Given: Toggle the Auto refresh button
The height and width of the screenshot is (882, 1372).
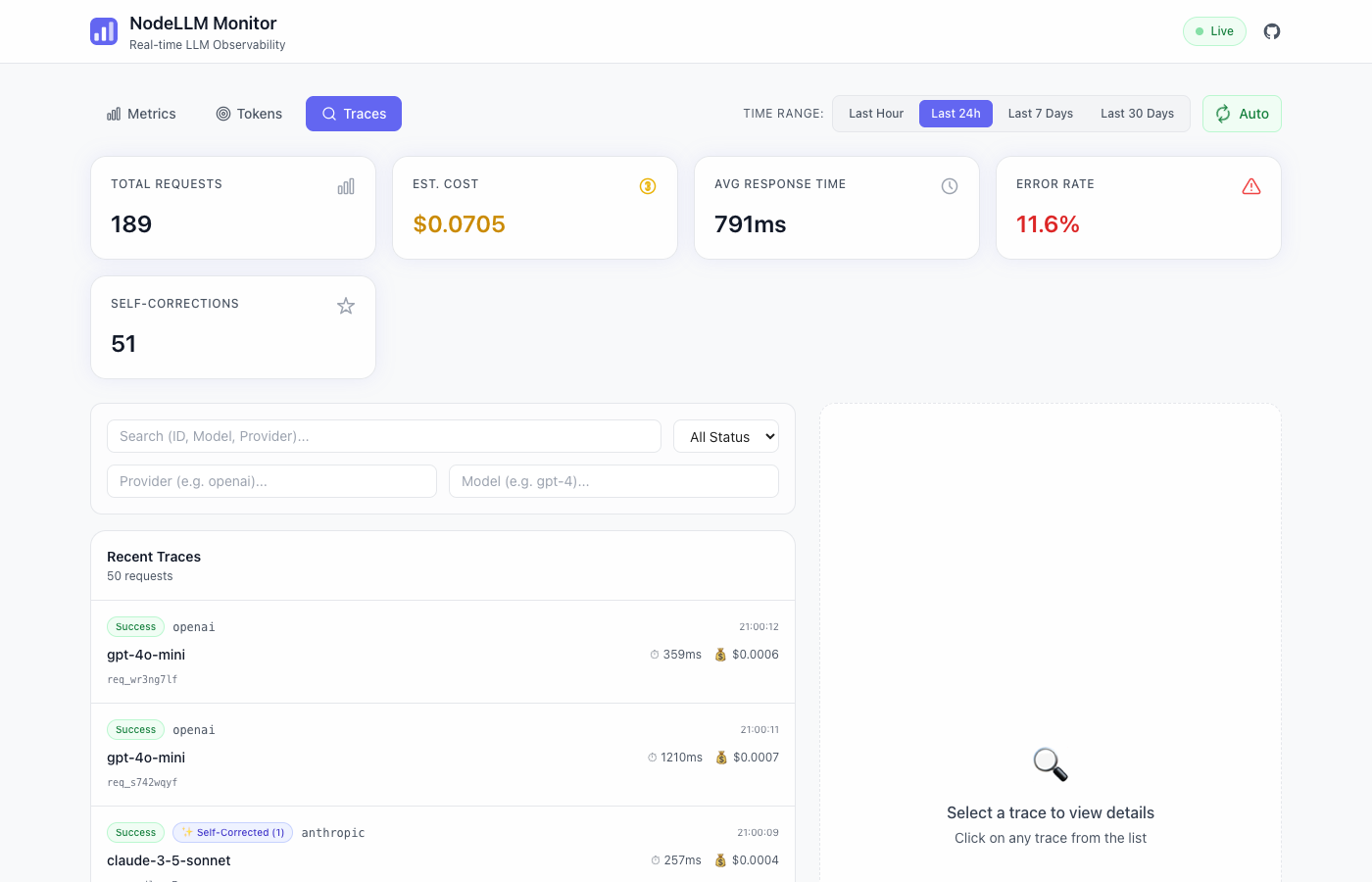Looking at the screenshot, I should (1242, 114).
